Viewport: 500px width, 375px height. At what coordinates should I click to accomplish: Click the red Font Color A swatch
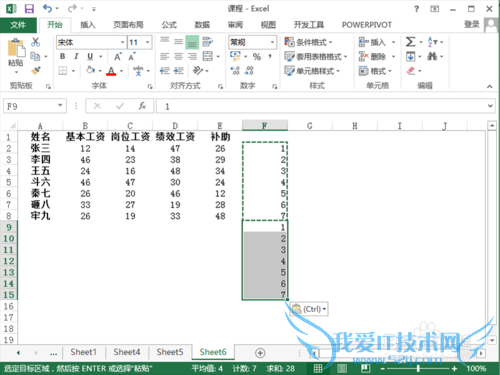pos(111,71)
